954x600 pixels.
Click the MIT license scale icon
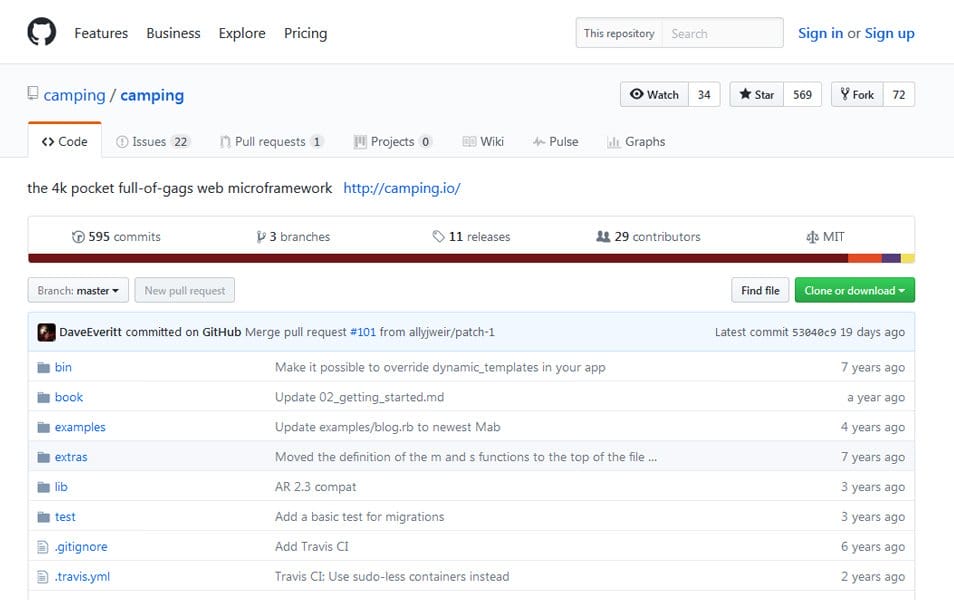tap(812, 237)
